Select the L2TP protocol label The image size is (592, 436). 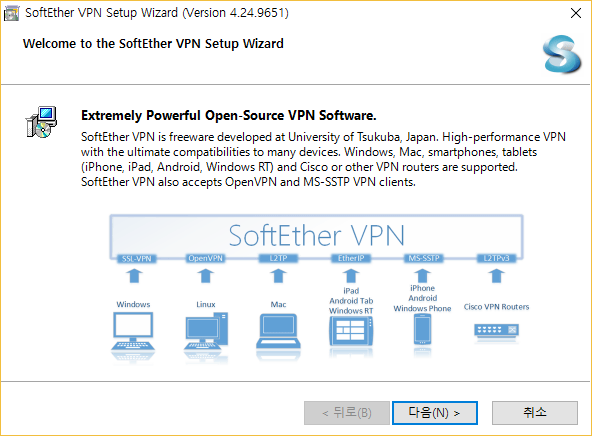tap(278, 258)
